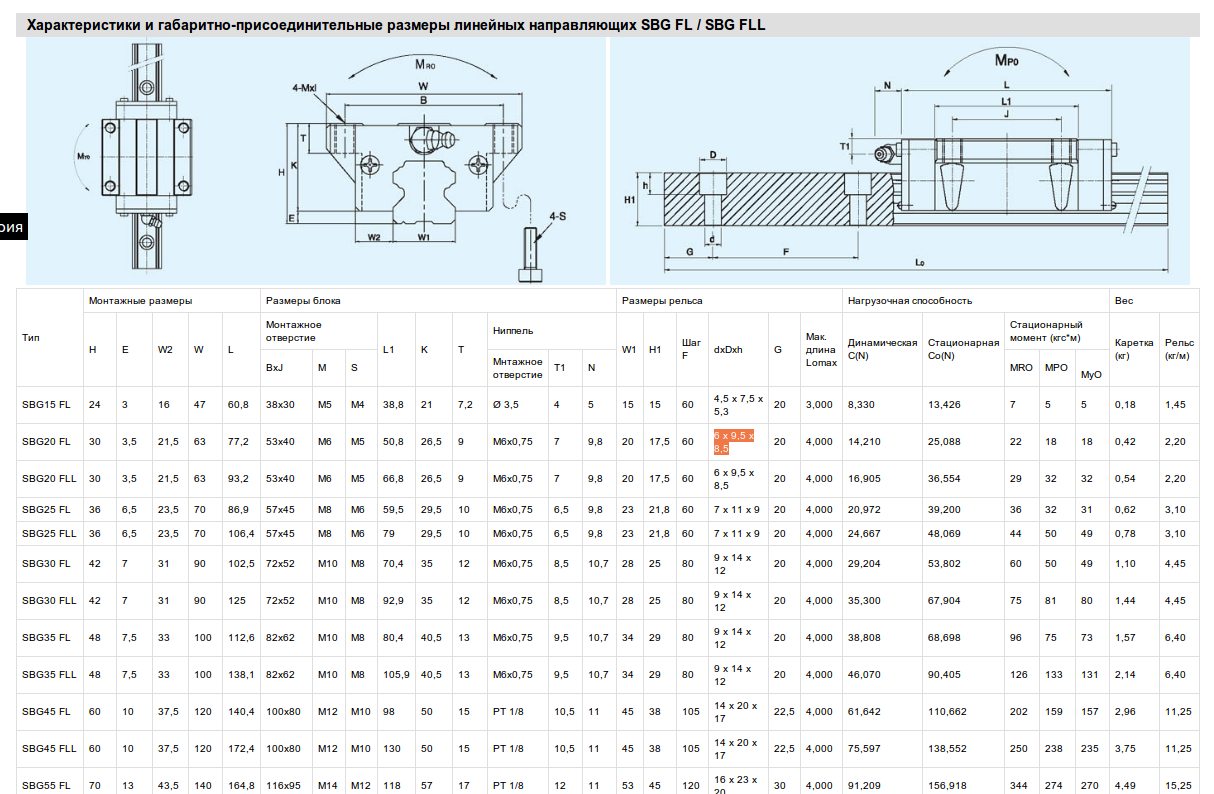Image resolution: width=1214 pixels, height=794 pixels.
Task: Select the highlighted '6 x 9,5 x 8,5' cell in SBG20 FL row
Action: click(x=734, y=442)
